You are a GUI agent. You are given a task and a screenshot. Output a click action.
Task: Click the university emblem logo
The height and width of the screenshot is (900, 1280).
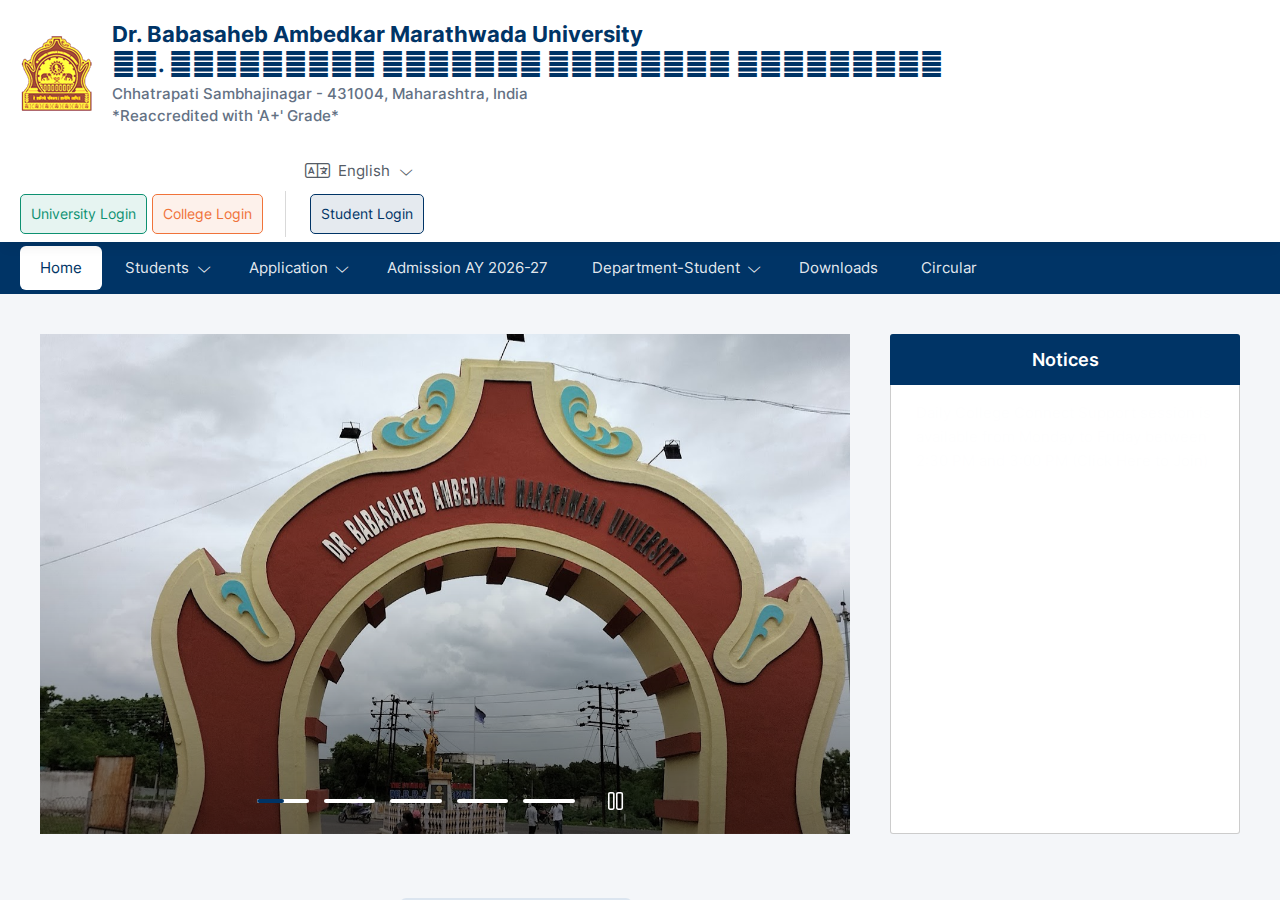coord(57,74)
